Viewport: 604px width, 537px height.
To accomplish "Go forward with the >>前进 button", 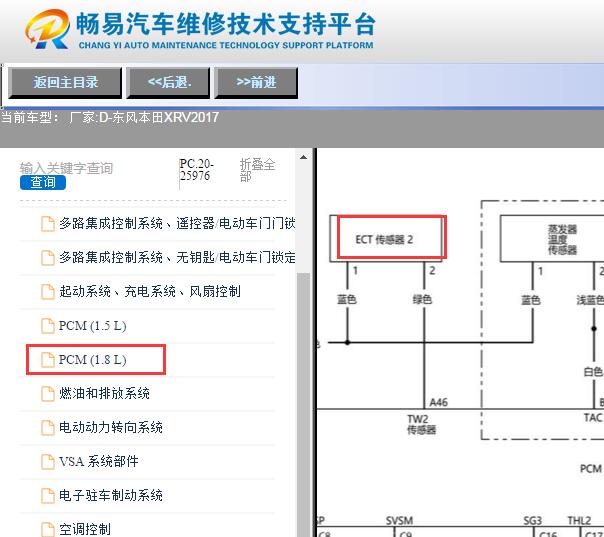I will pyautogui.click(x=256, y=82).
